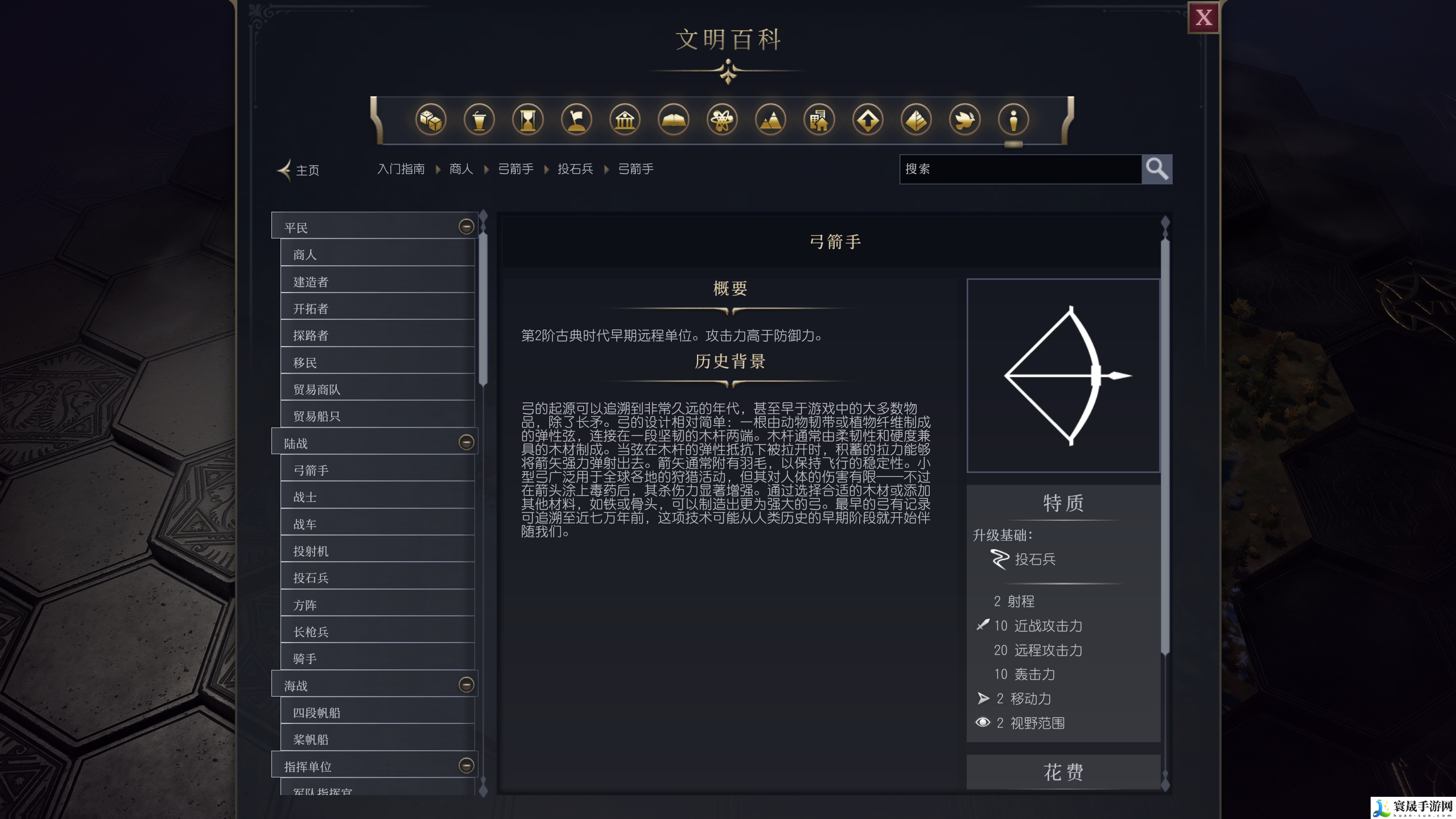
Task: Go to 入门指南 in the breadcrumb
Action: pos(401,169)
